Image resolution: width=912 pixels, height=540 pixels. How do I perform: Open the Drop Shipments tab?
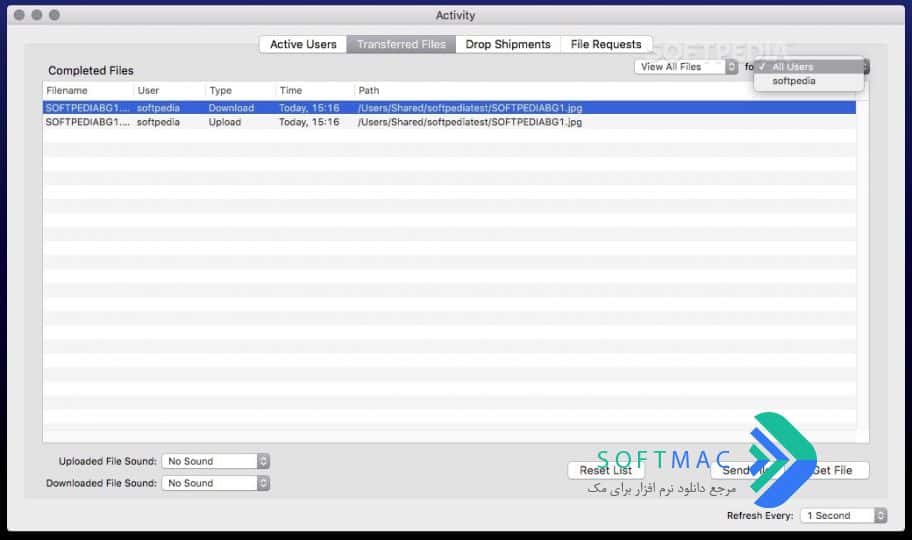click(508, 44)
